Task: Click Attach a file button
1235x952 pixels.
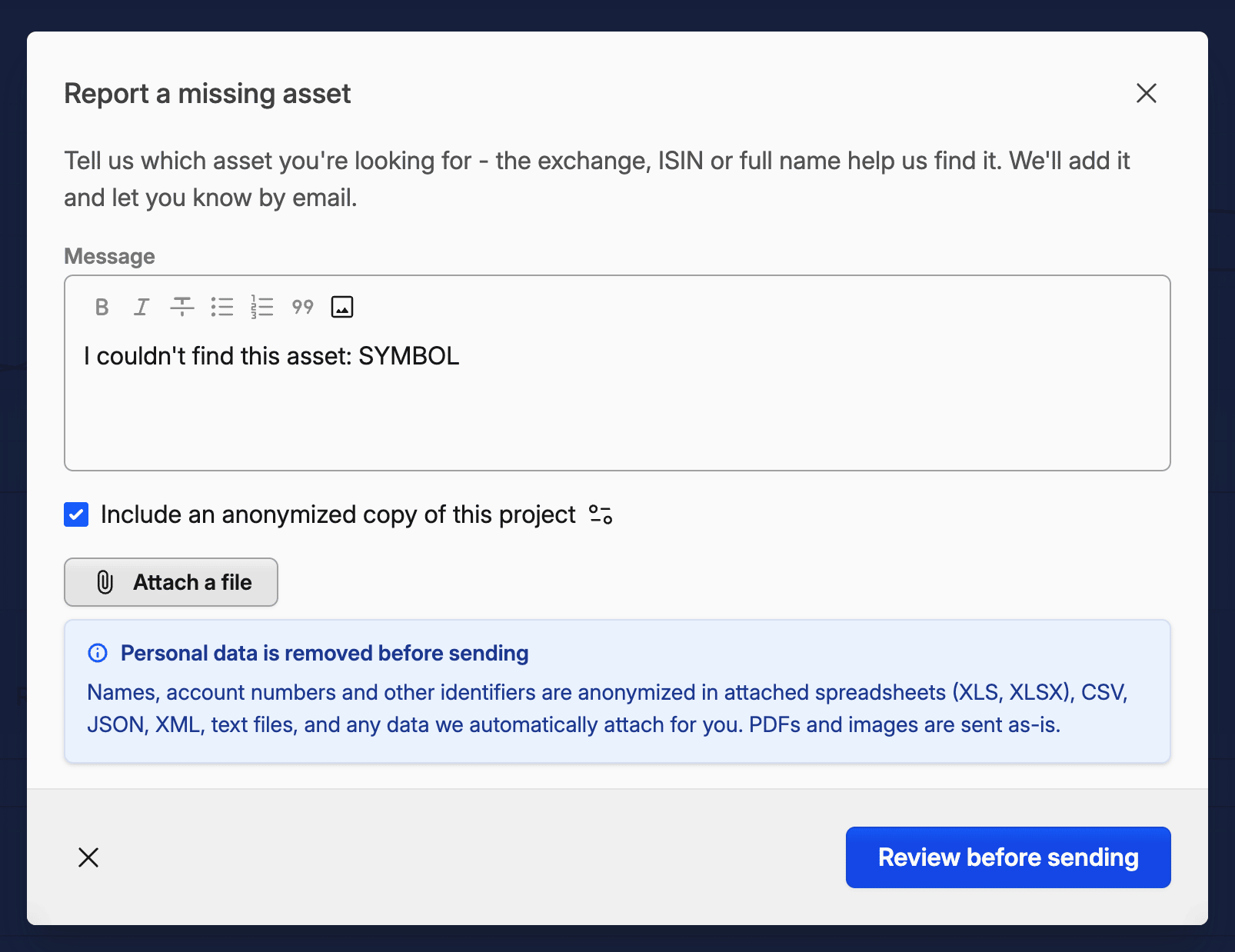Action: tap(171, 582)
